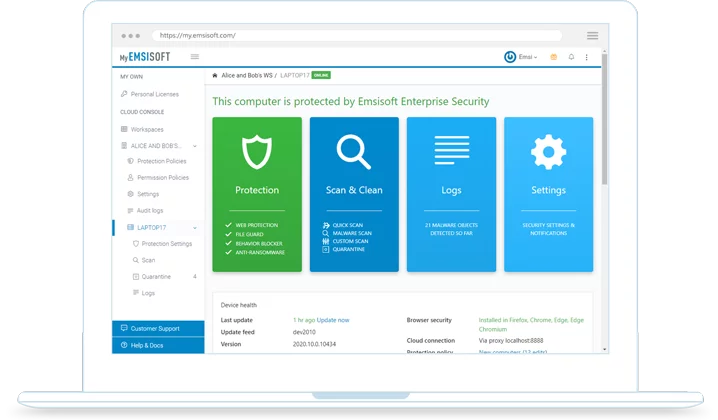Click the scrollbar down arrow

tap(604, 349)
